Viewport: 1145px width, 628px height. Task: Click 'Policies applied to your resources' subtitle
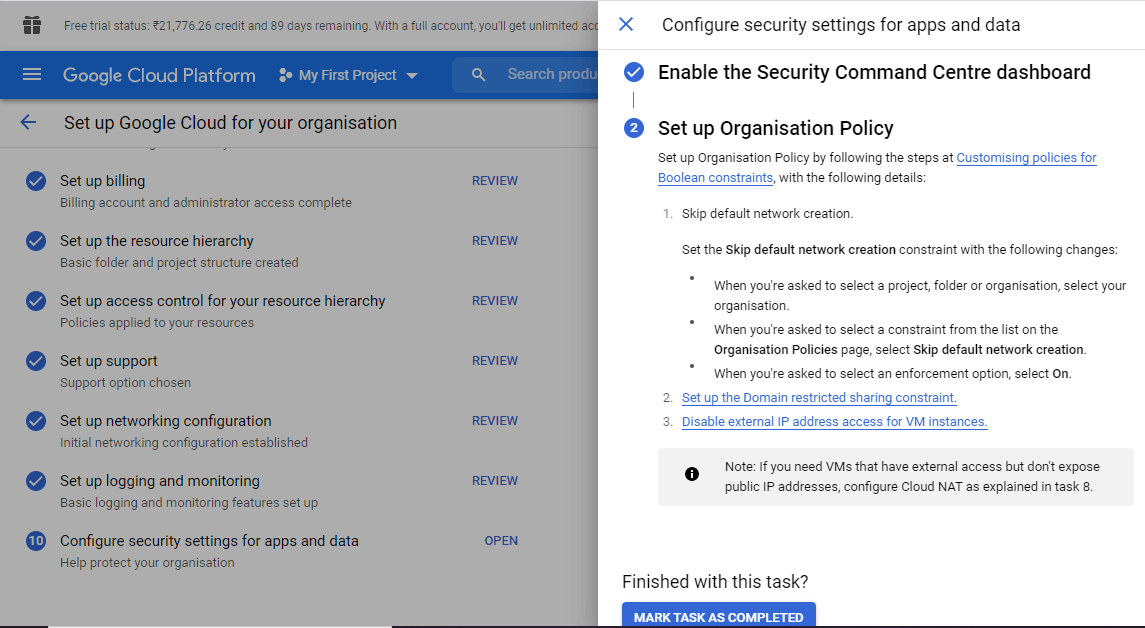click(x=157, y=322)
